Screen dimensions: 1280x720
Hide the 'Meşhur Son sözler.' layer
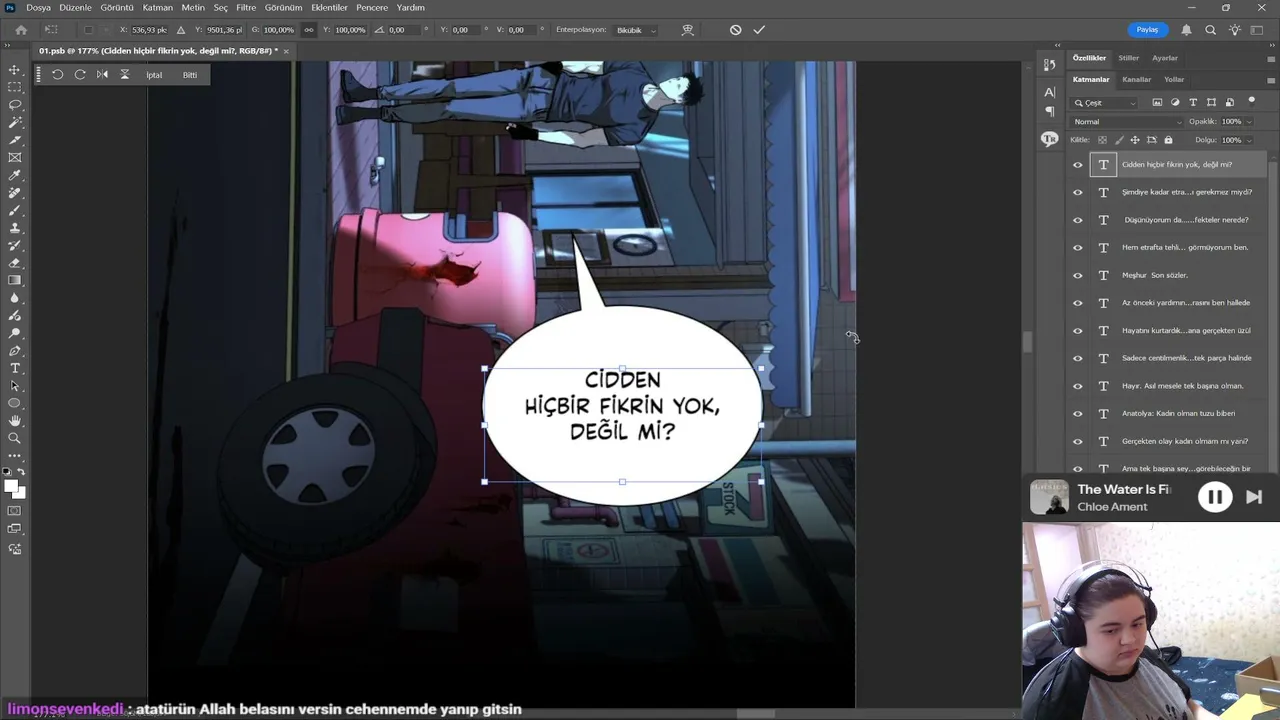point(1078,275)
